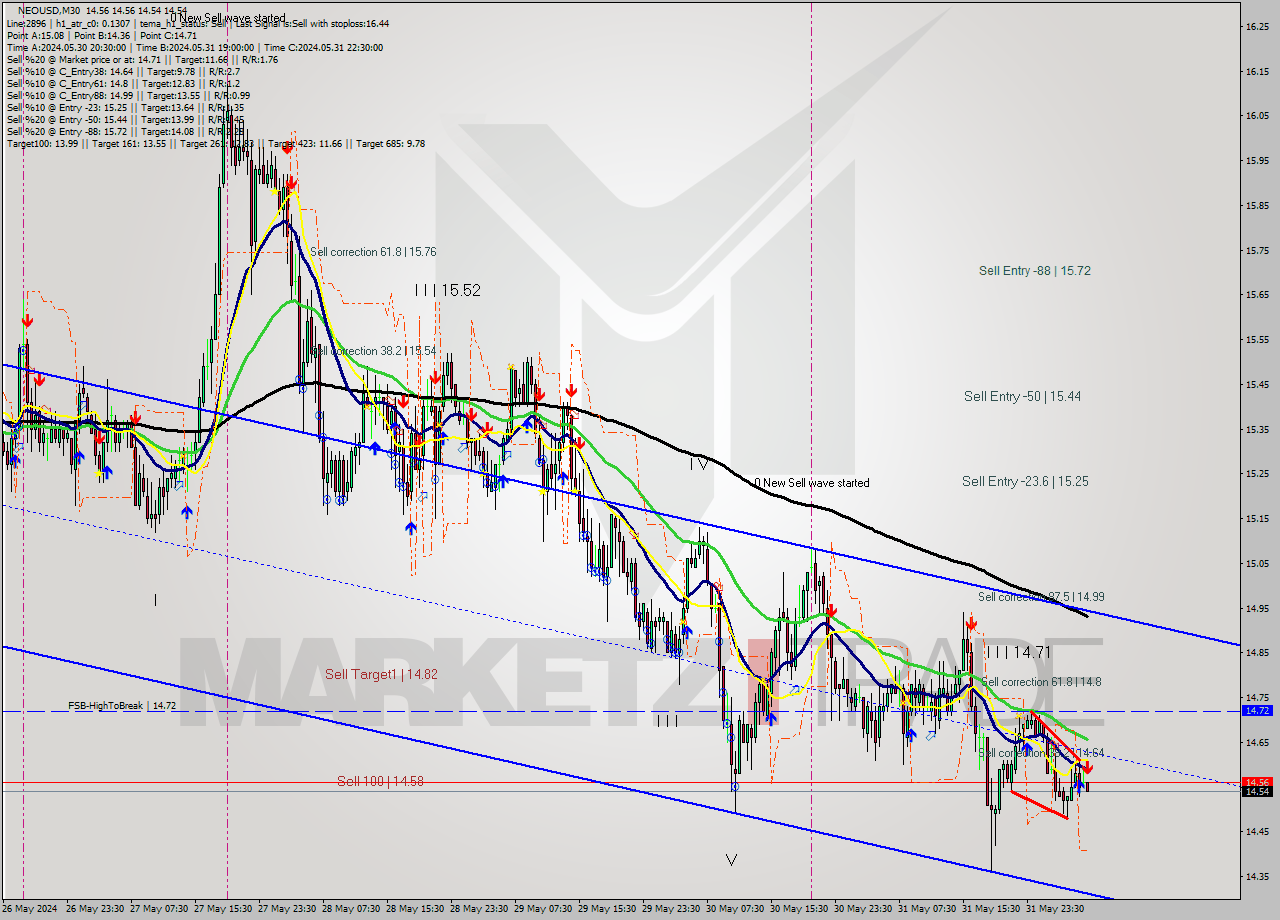1280x920 pixels.
Task: Click the '30 May 23:30' time axis label
Action: [x=864, y=909]
